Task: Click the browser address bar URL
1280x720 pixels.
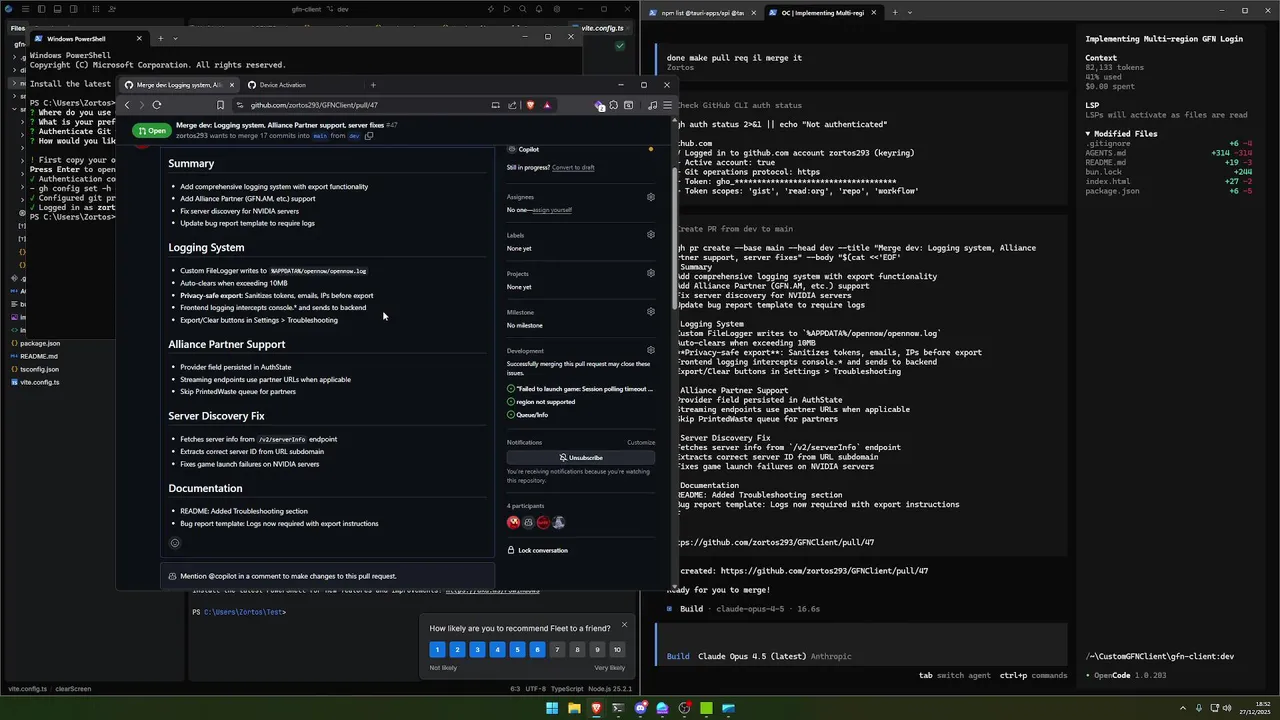Action: coord(314,105)
